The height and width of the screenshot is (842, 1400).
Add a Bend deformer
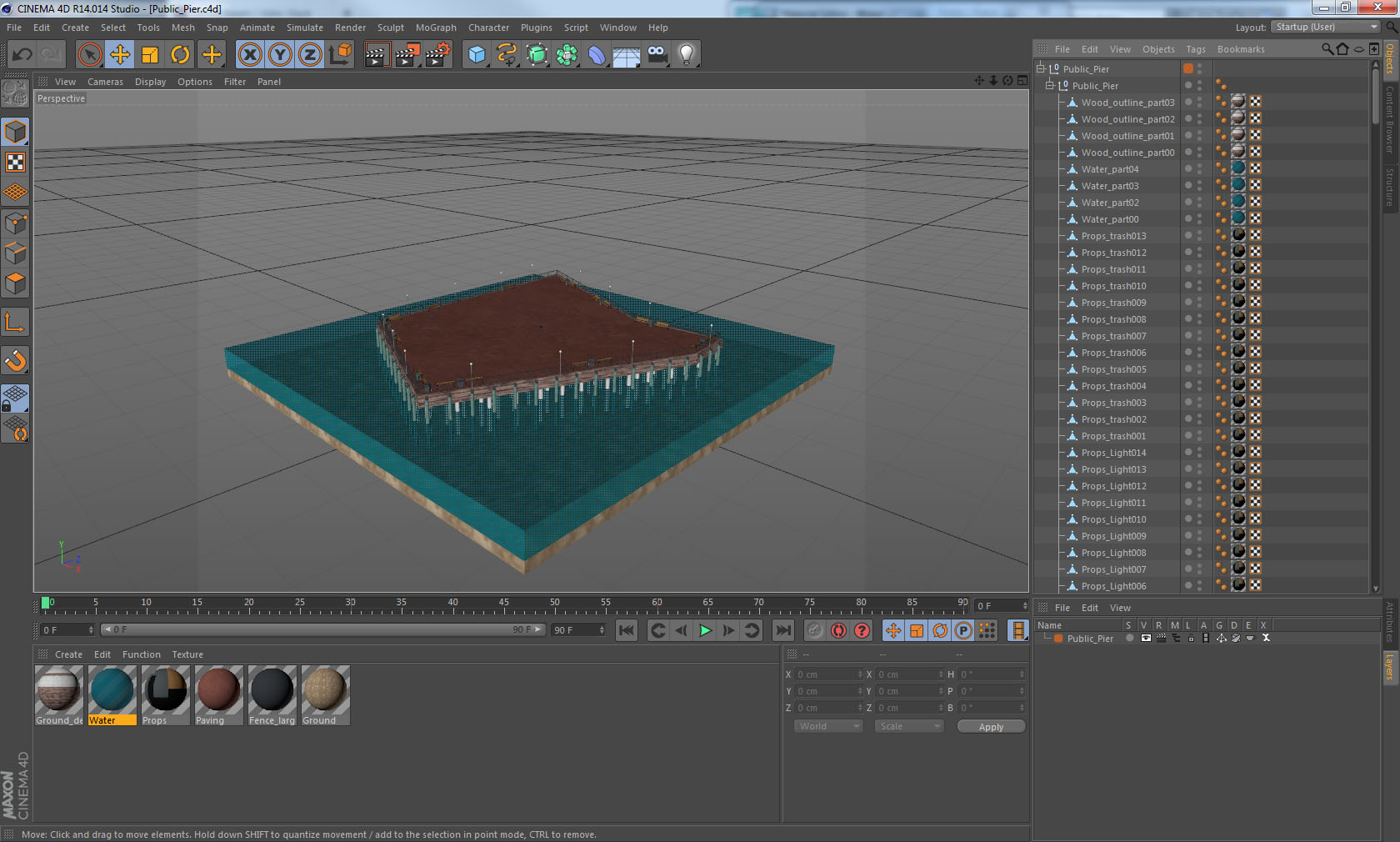click(597, 55)
